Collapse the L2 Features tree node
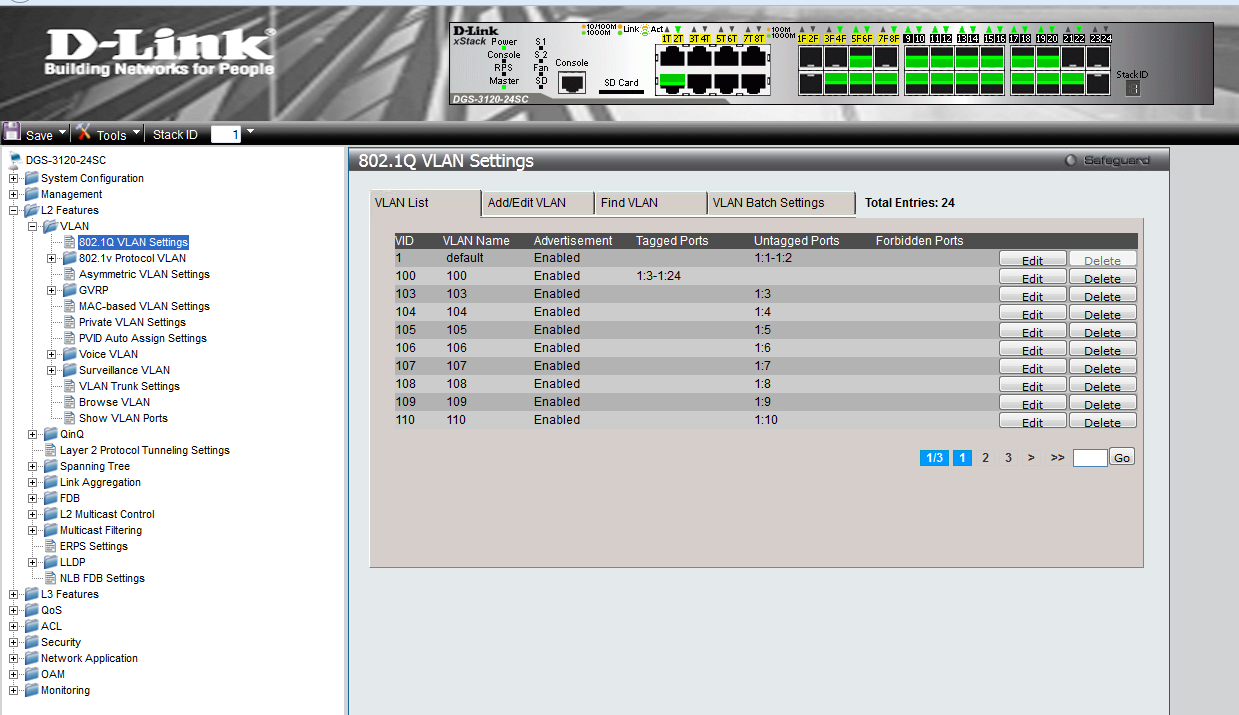Screen dimensions: 1239x715 (14, 210)
